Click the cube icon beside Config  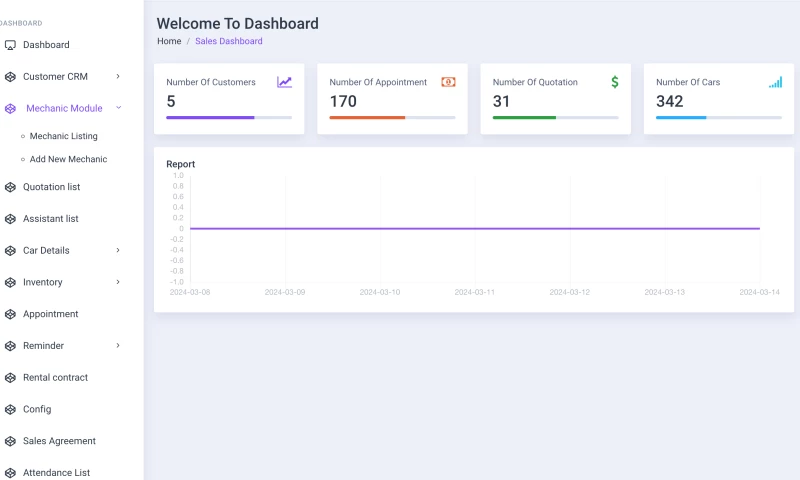[x=10, y=409]
